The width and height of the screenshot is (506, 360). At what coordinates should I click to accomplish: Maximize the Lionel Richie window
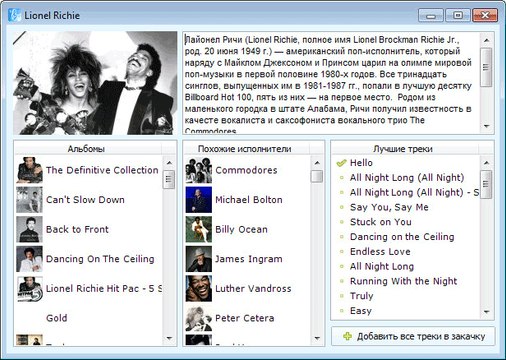tap(458, 15)
